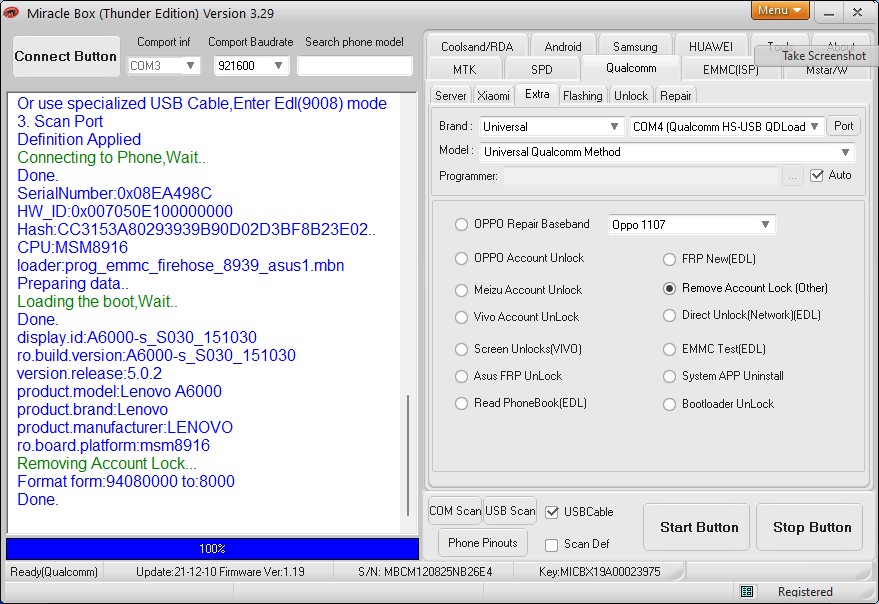Open the Extra sub-tab
Image resolution: width=879 pixels, height=604 pixels.
[537, 94]
